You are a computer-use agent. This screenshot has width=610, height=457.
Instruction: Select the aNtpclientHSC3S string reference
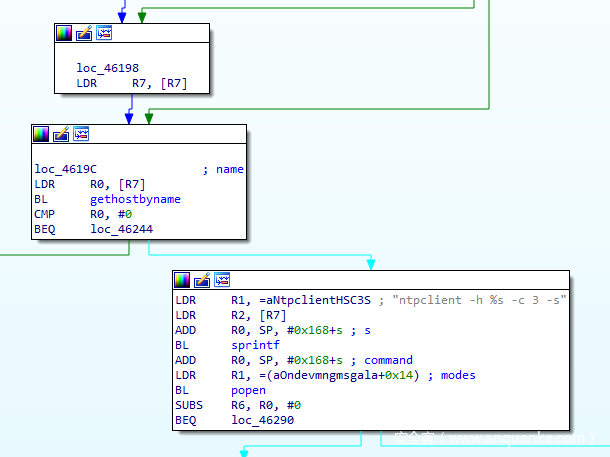coord(312,300)
